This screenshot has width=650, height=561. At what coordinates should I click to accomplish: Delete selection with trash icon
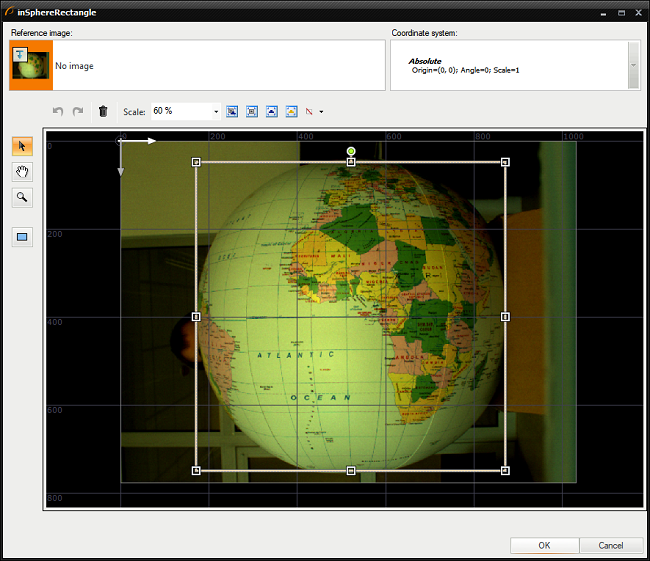point(103,111)
